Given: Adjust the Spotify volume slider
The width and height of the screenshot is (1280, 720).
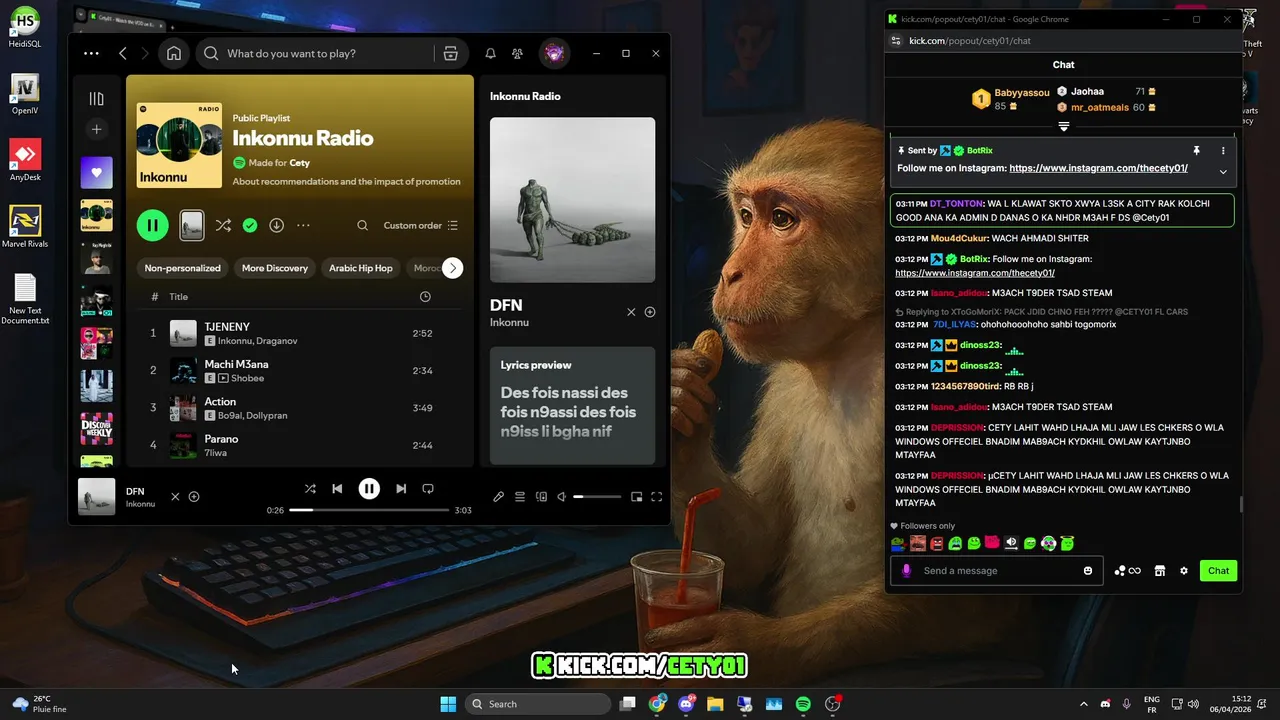Looking at the screenshot, I should [x=597, y=497].
